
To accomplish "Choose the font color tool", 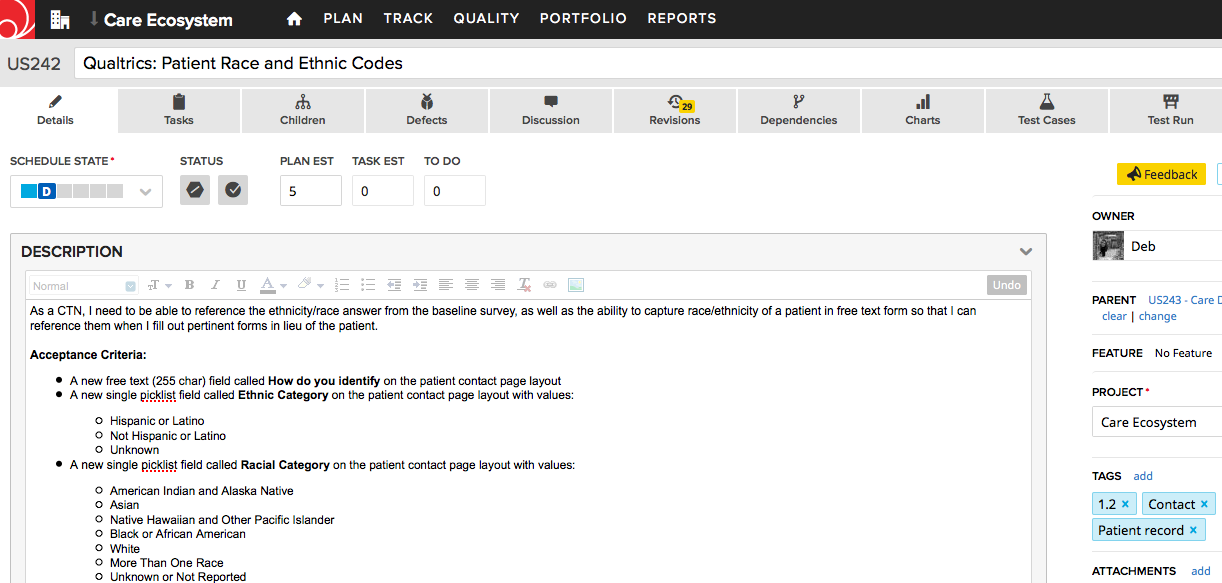I will coord(267,285).
